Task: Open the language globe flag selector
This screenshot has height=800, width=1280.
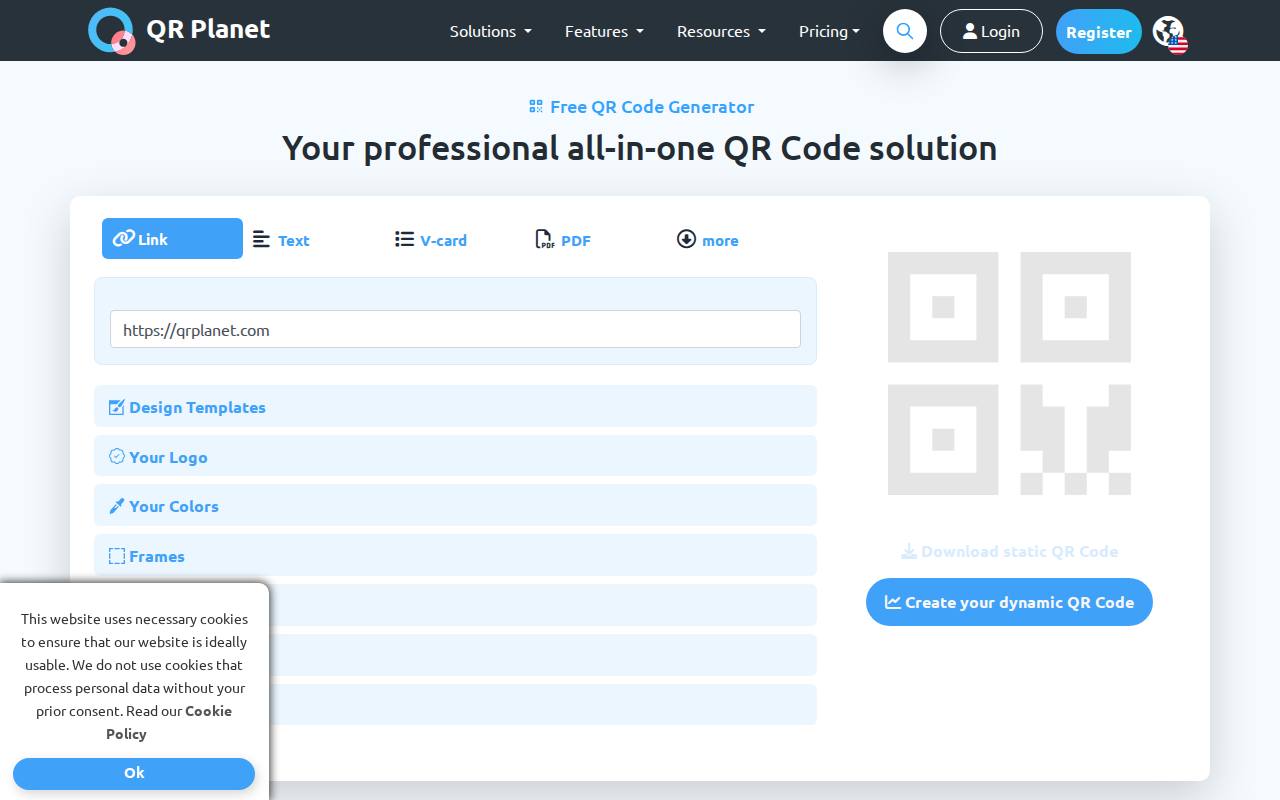Action: tap(1169, 33)
